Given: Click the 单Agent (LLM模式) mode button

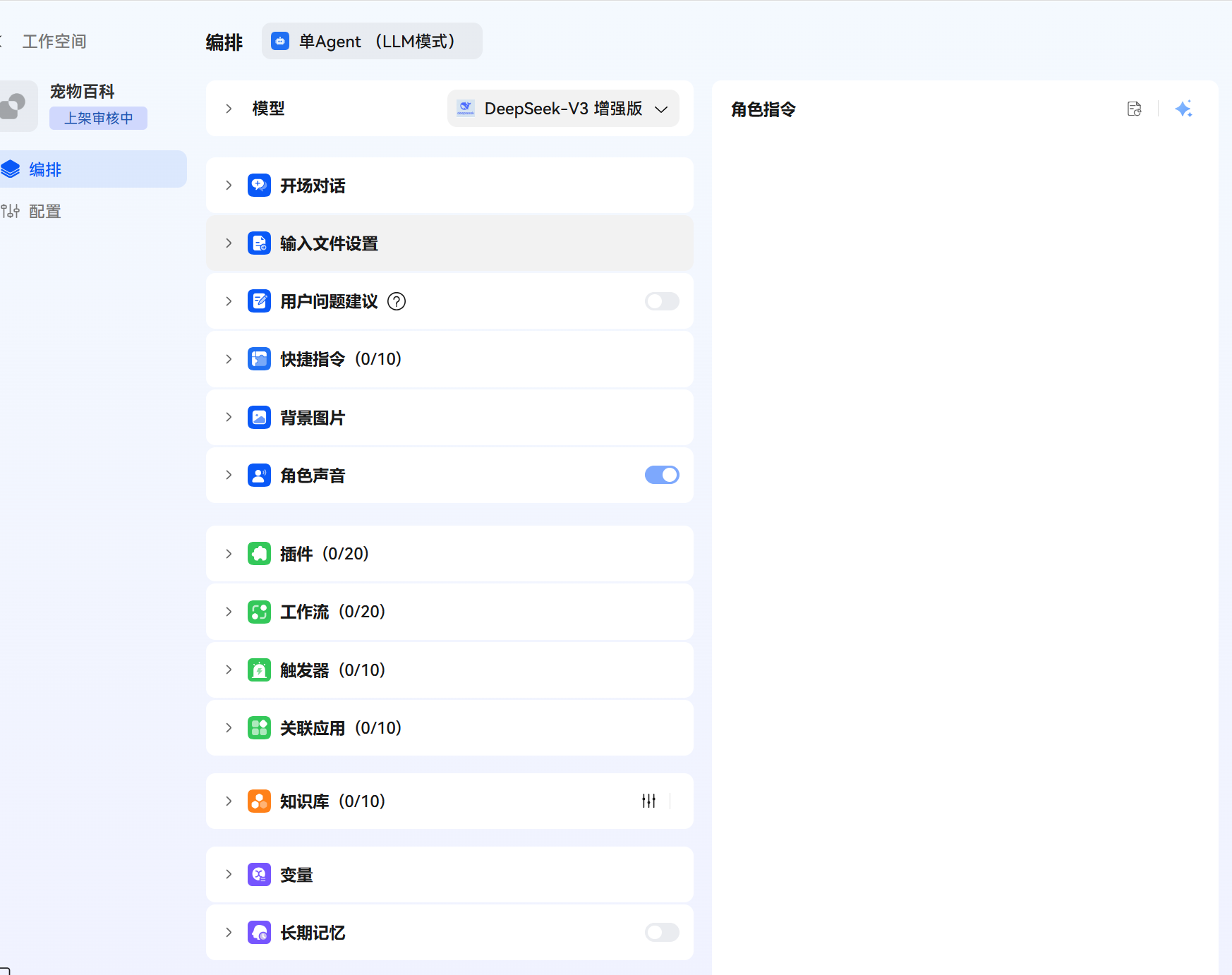Looking at the screenshot, I should pos(372,41).
